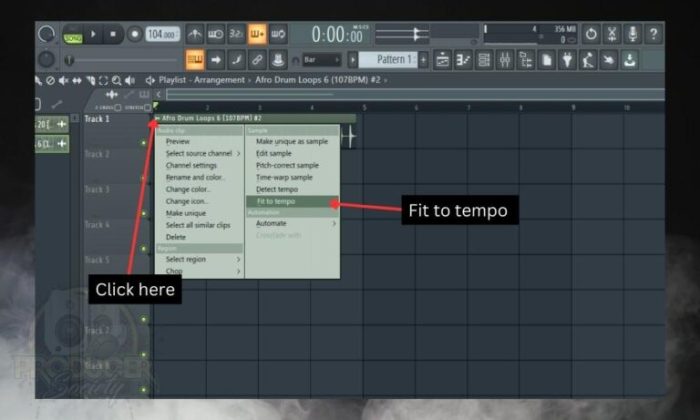The width and height of the screenshot is (700, 420).
Task: Click the 104.000 tempo field
Action: [163, 34]
